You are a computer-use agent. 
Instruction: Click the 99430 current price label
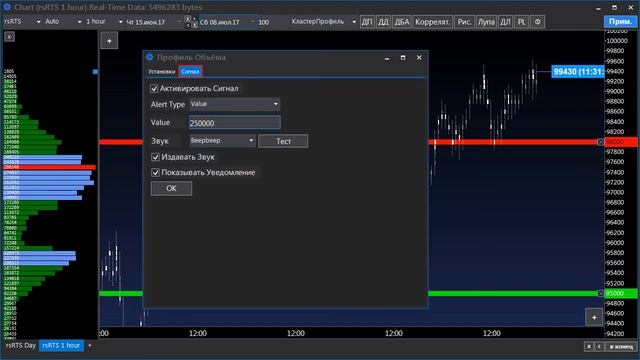point(578,72)
